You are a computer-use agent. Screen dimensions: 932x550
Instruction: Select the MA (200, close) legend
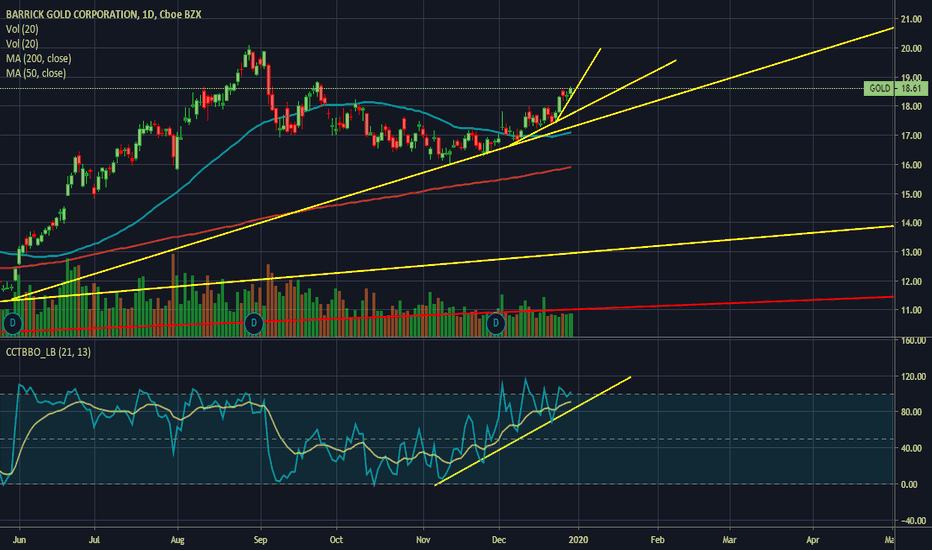pos(39,58)
